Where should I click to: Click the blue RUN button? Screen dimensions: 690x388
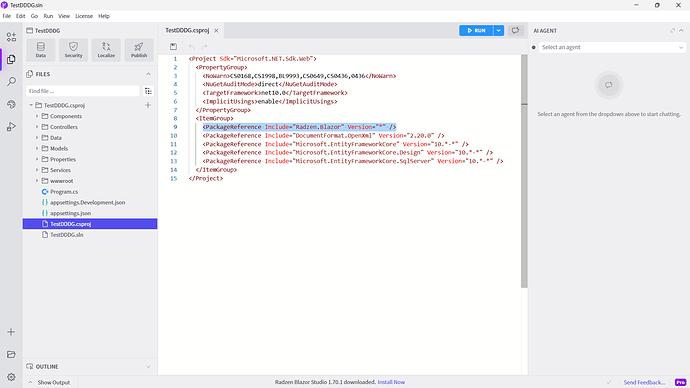pyautogui.click(x=476, y=30)
